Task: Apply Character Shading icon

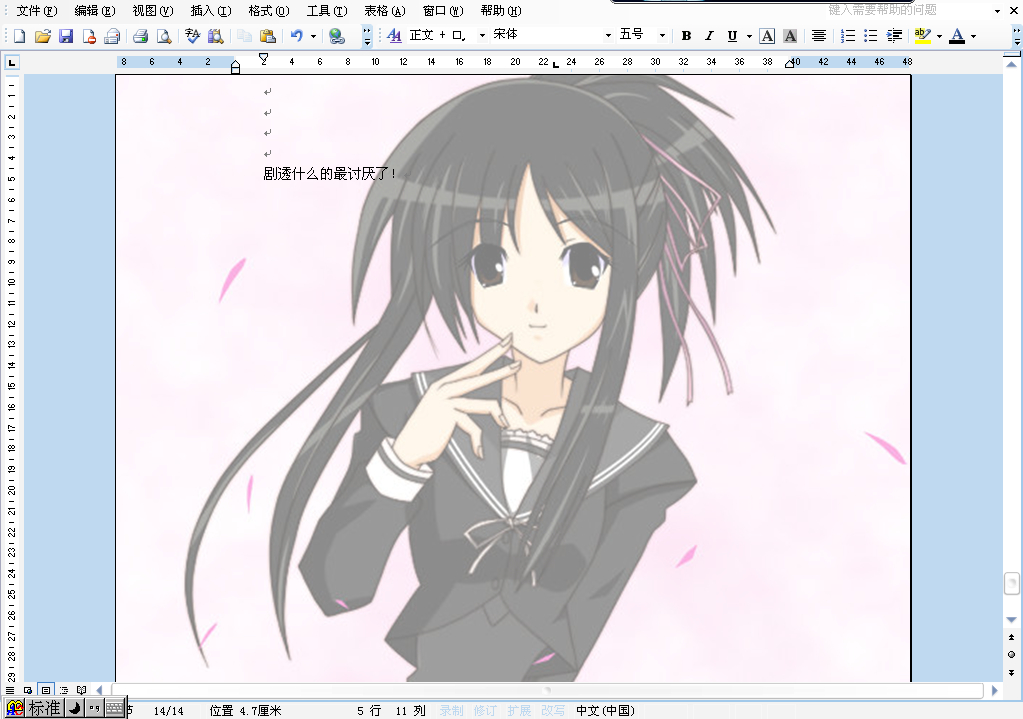Action: pos(790,36)
